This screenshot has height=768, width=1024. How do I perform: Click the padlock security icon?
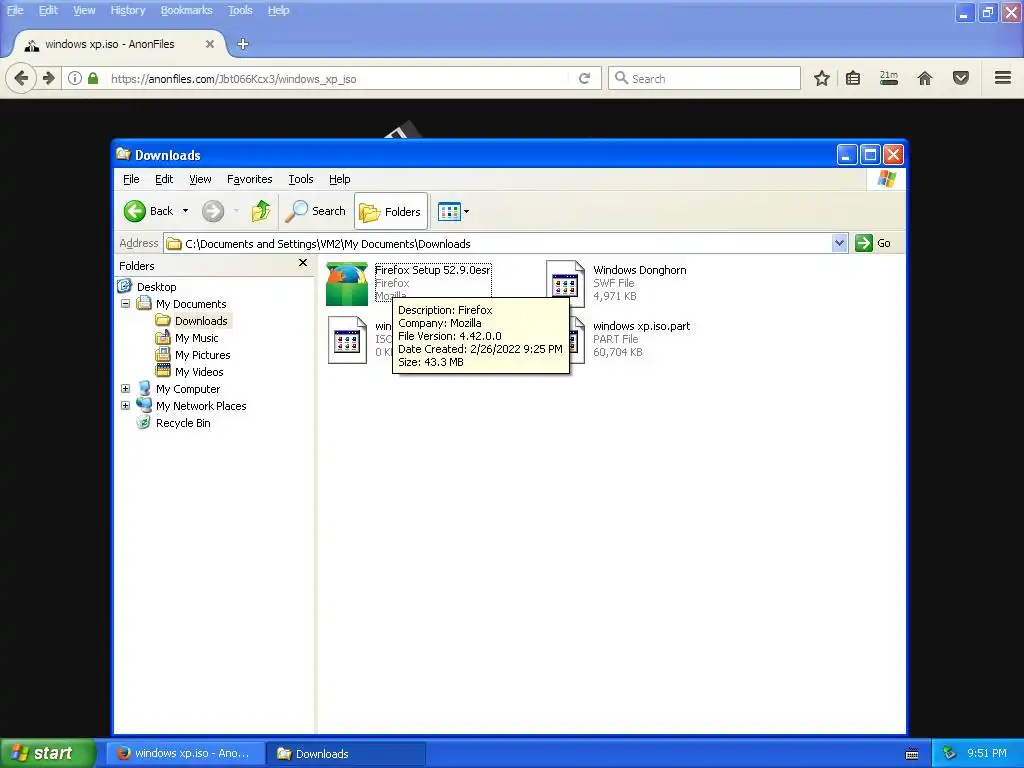click(x=93, y=78)
